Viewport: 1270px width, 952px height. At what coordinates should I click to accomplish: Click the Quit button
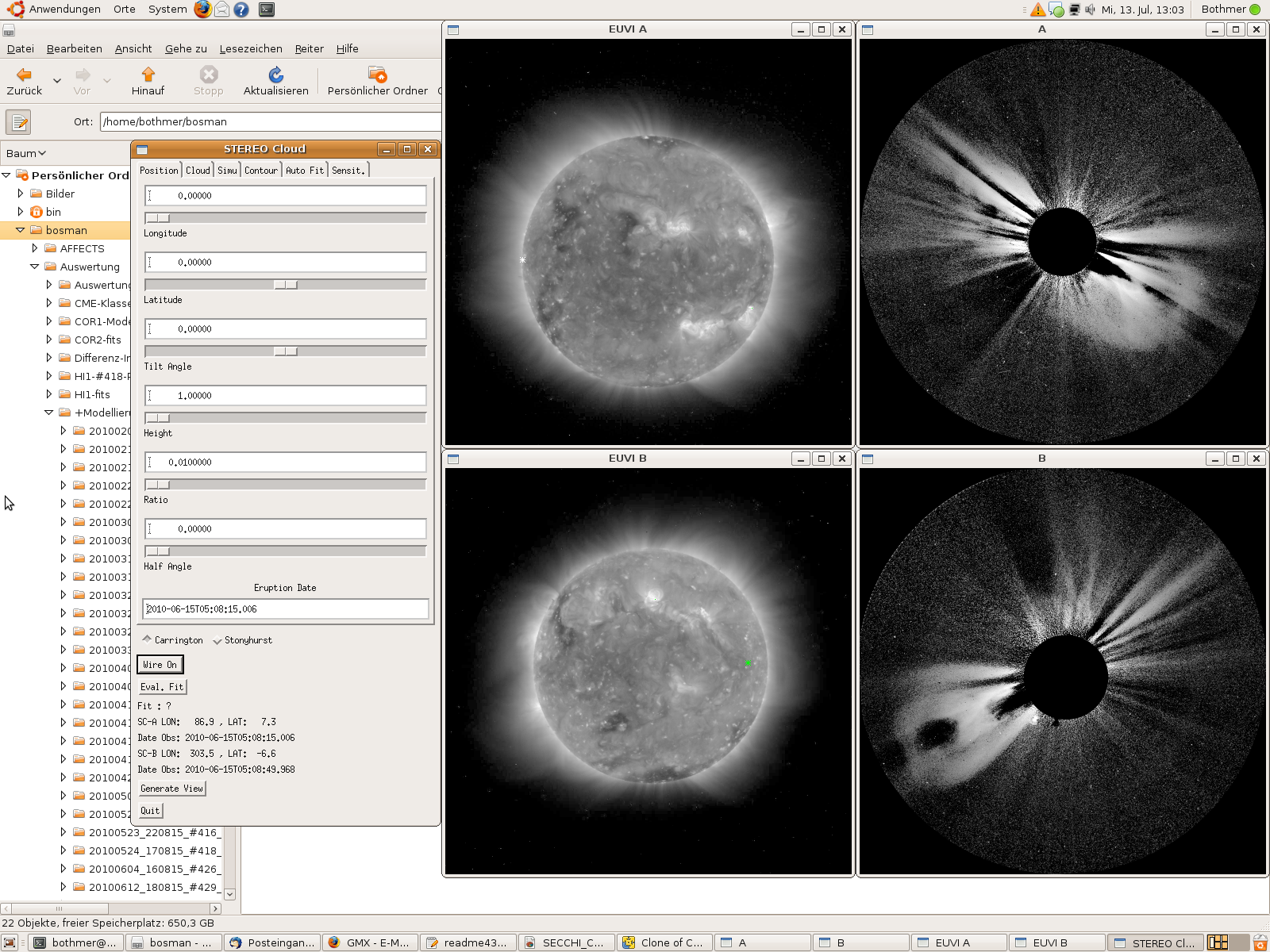(150, 811)
